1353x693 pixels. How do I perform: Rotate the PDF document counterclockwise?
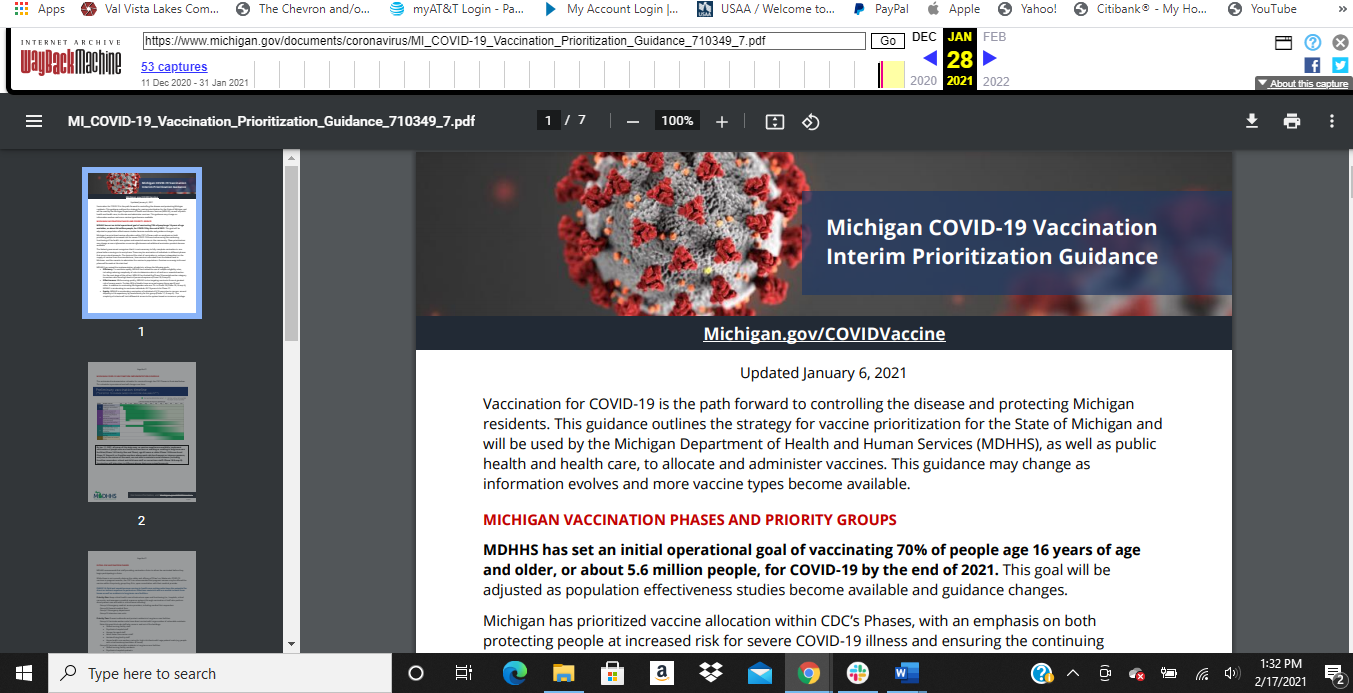pyautogui.click(x=811, y=121)
